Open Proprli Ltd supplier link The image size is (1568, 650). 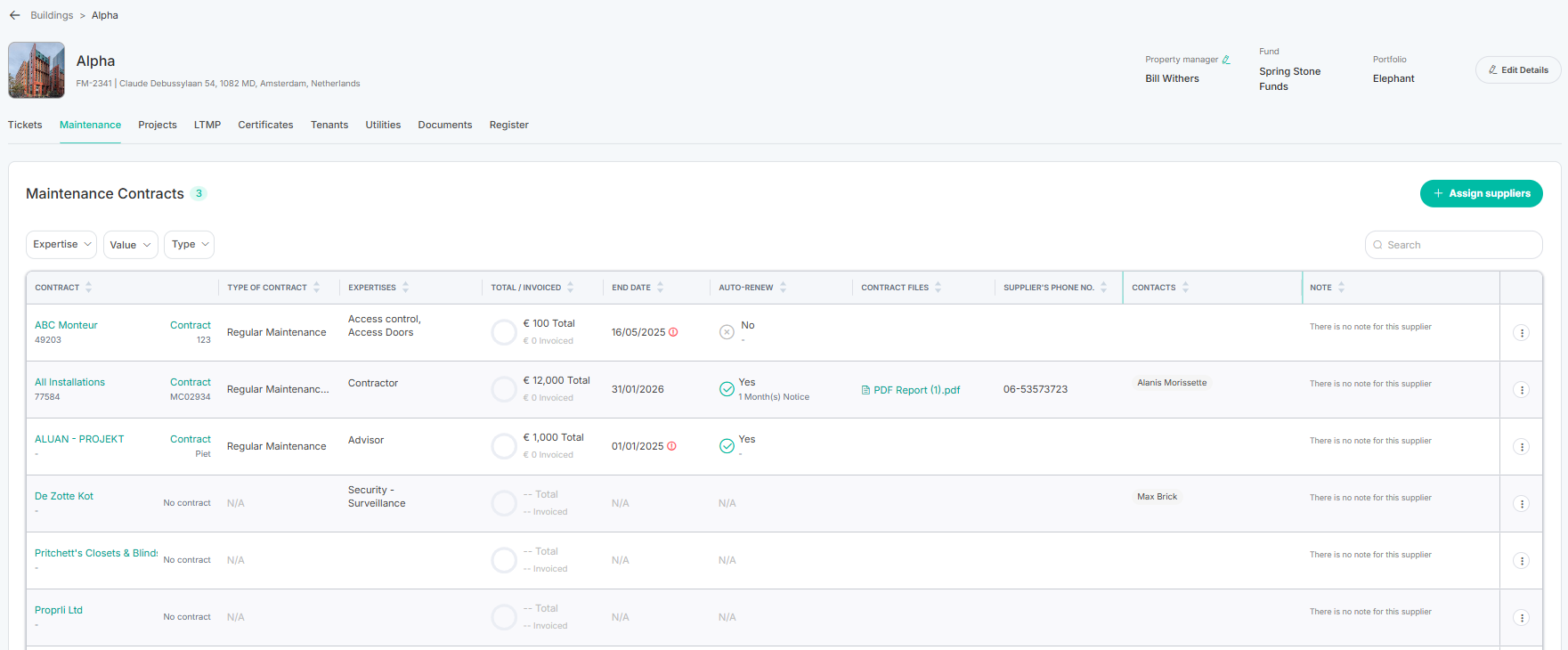59,610
